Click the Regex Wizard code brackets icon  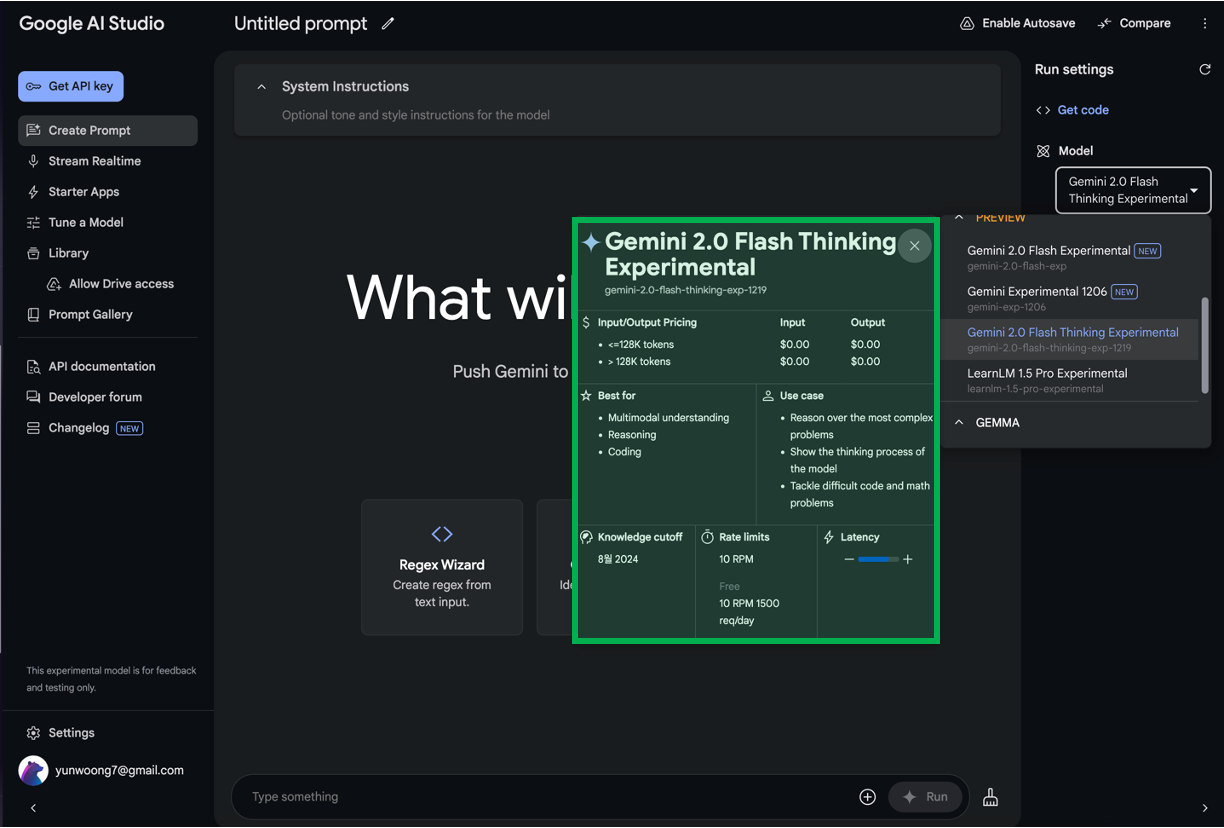pyautogui.click(x=442, y=534)
